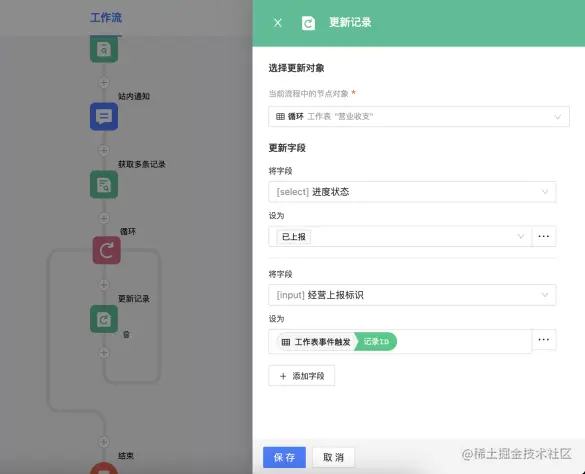The image size is (585, 474).
Task: Open the 站内通知 node icon in the workflow
Action: pyautogui.click(x=104, y=116)
